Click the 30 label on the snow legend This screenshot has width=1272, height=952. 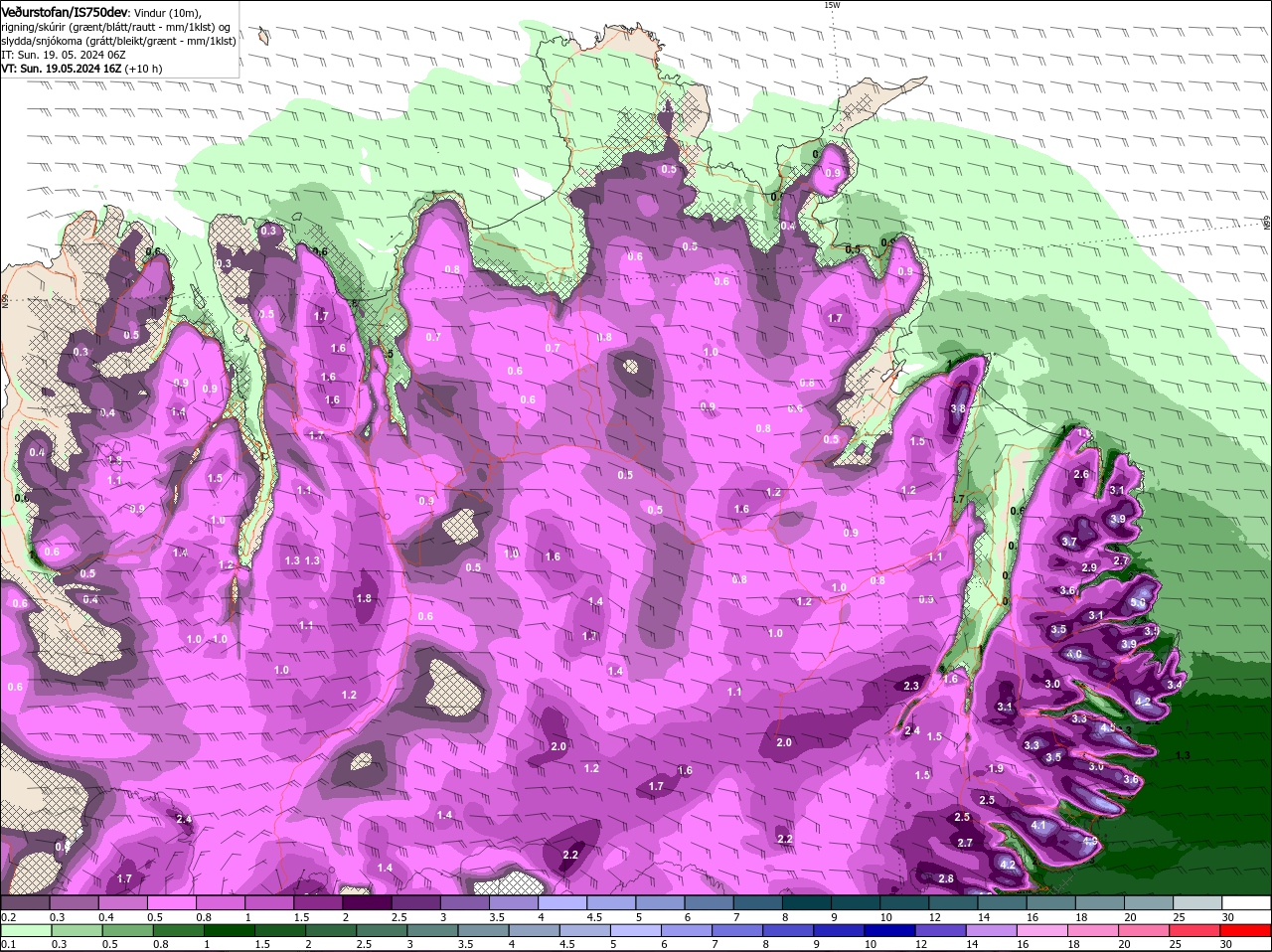[x=1227, y=917]
